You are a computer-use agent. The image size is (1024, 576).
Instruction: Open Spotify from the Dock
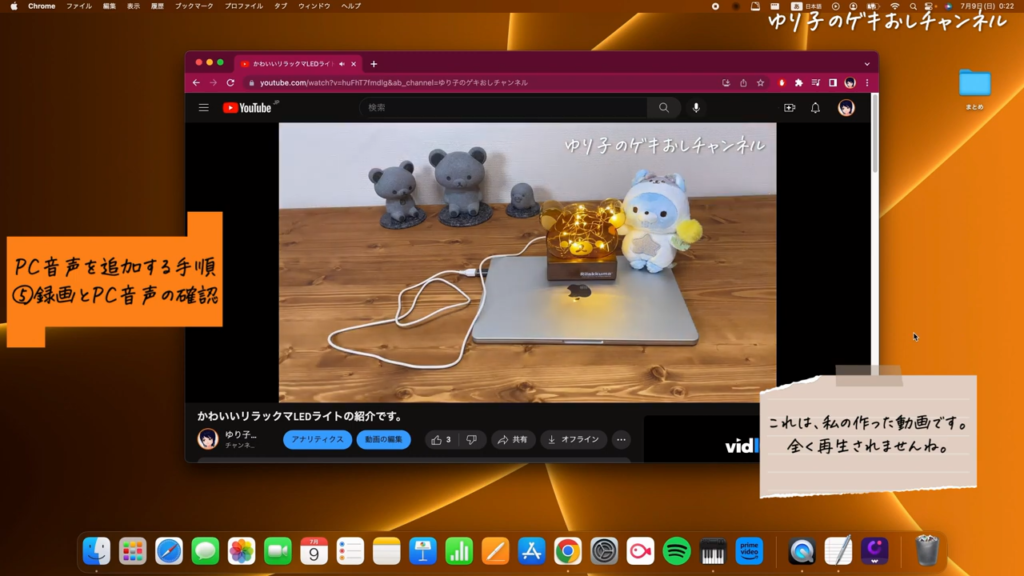click(677, 551)
